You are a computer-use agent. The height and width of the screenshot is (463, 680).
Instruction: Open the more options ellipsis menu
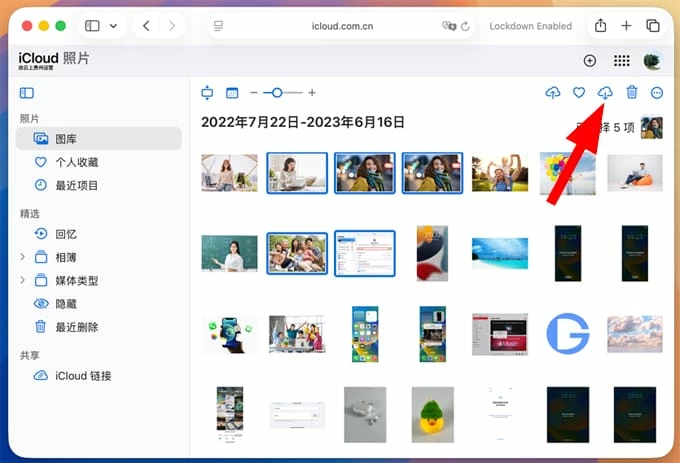[657, 93]
